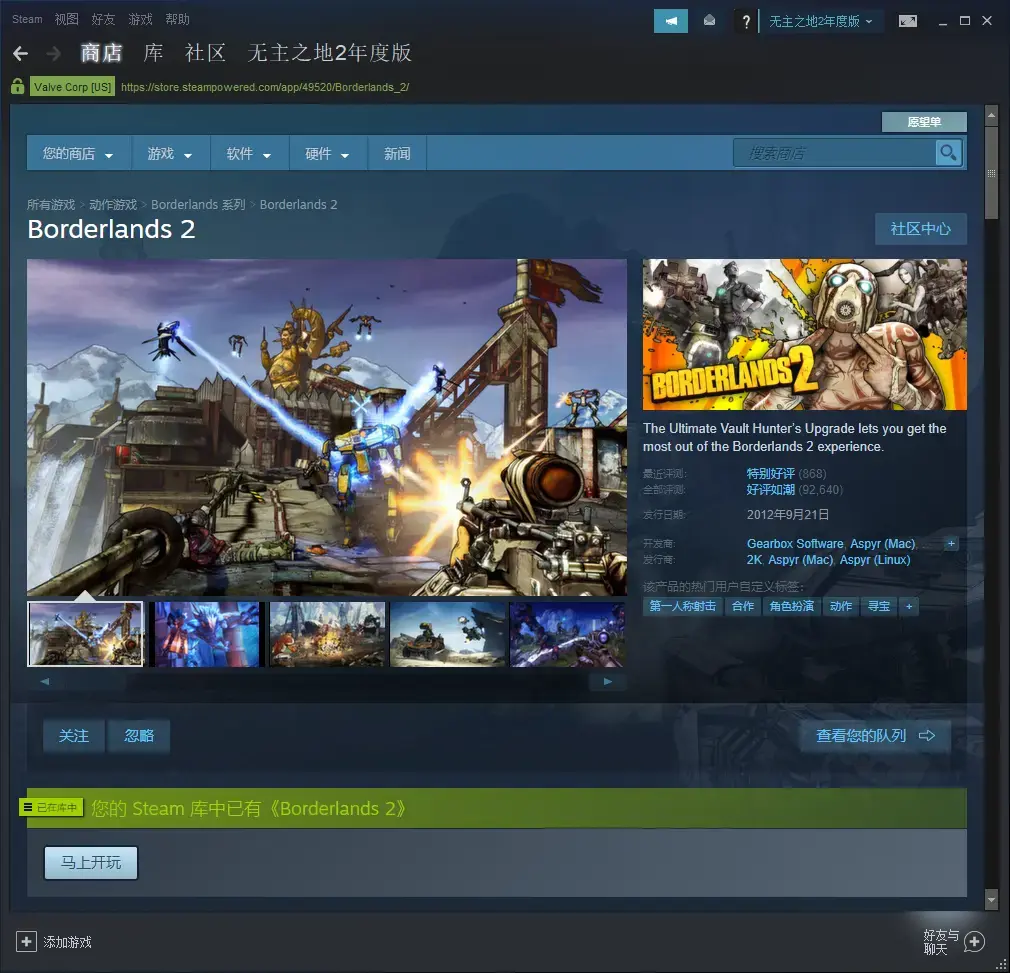Screen dimensions: 1010x973
Task: Click the add game plus icon
Action: (x=26, y=941)
